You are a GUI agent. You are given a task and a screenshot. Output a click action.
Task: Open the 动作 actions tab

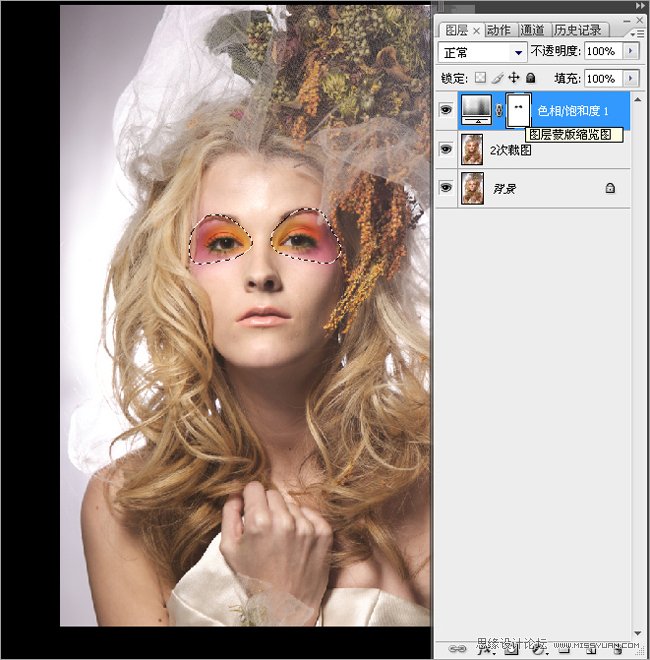click(499, 30)
